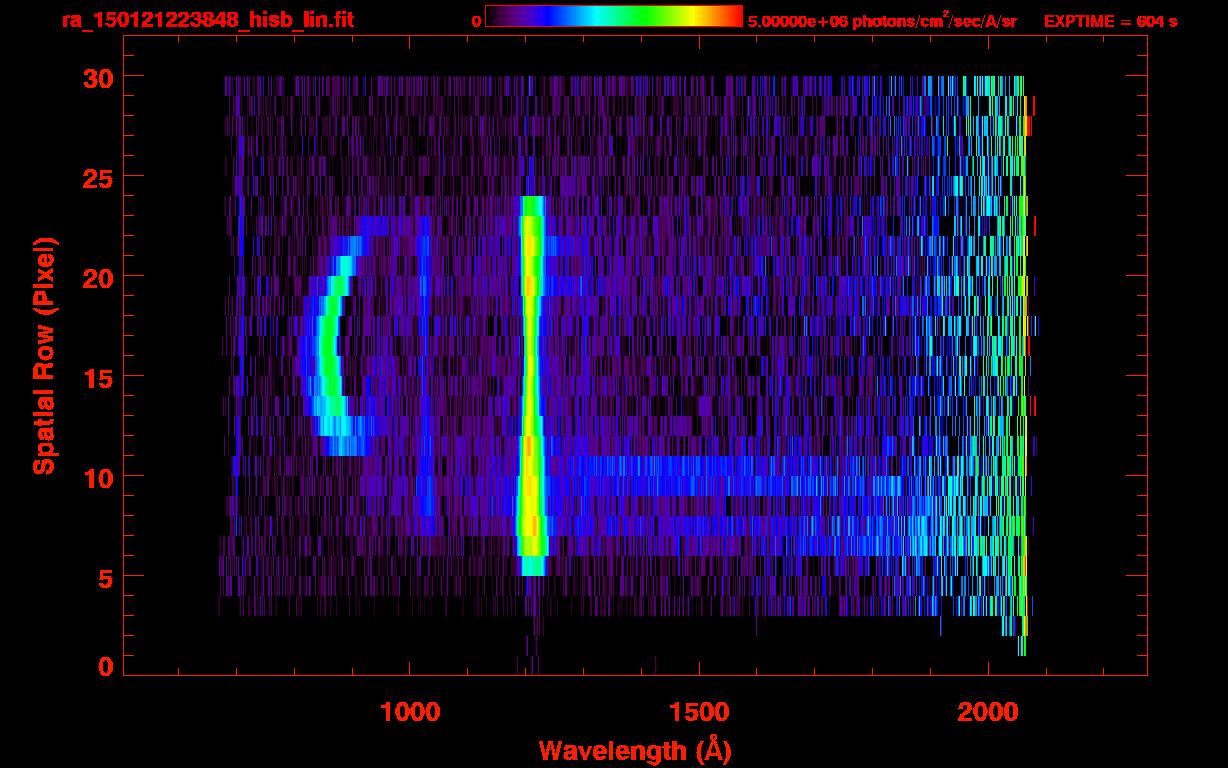Click the x-axis tick label 1500
Image resolution: width=1228 pixels, height=768 pixels.
[699, 712]
